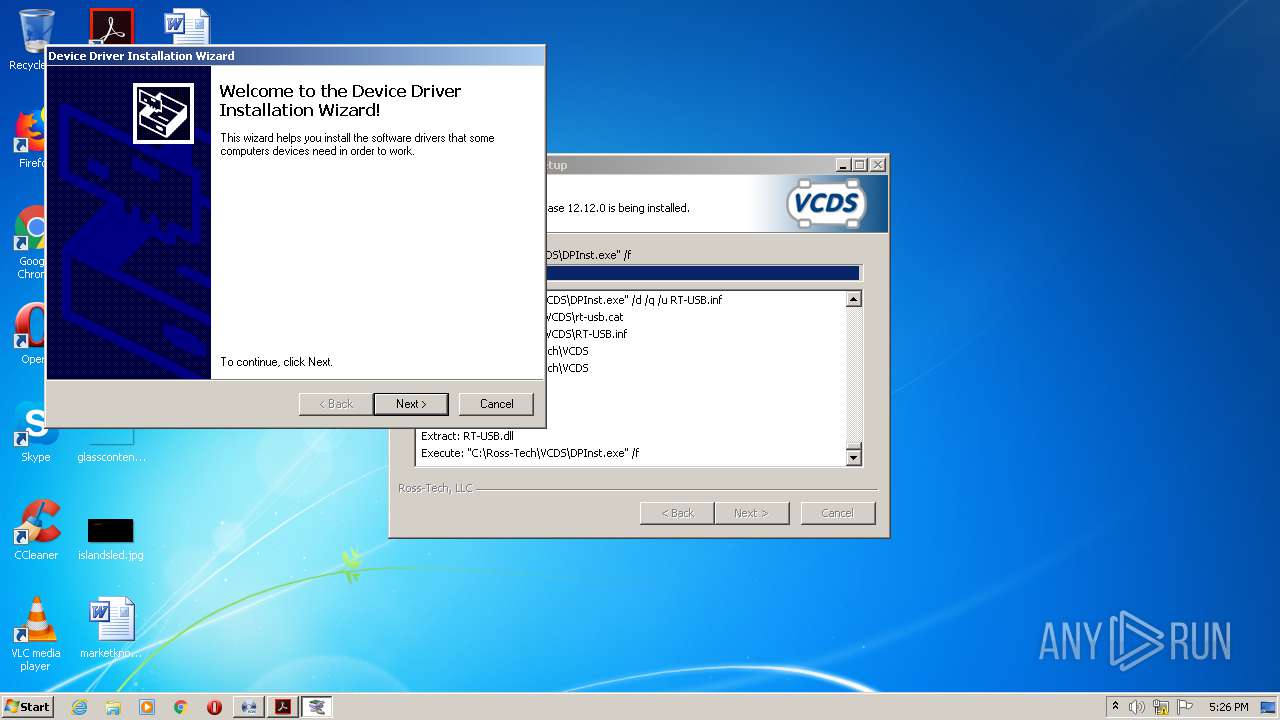The height and width of the screenshot is (720, 1280).
Task: Click the device driver wizard hardware icon
Action: [163, 113]
